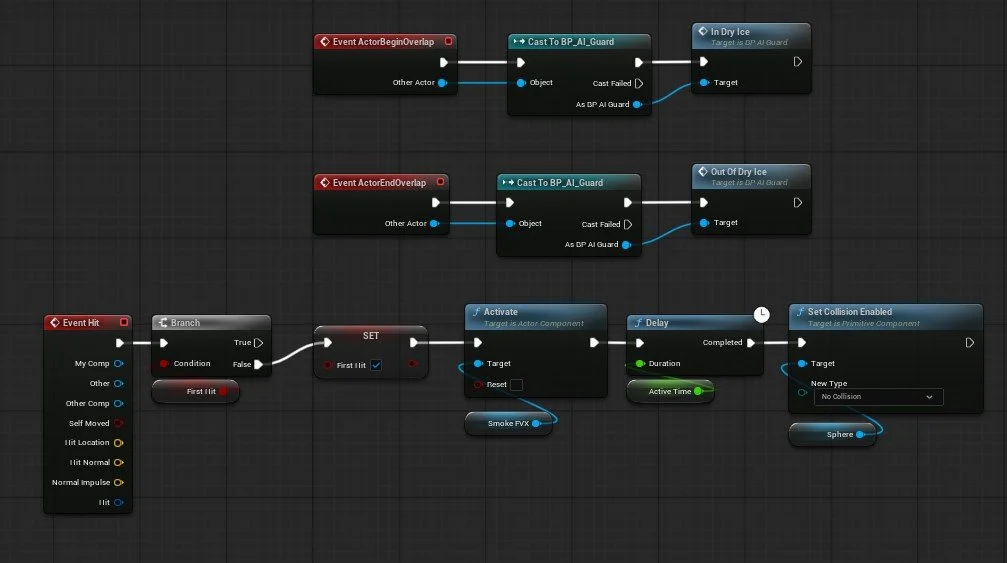Image resolution: width=1007 pixels, height=563 pixels.
Task: Select the Delay node header
Action: pyautogui.click(x=695, y=322)
